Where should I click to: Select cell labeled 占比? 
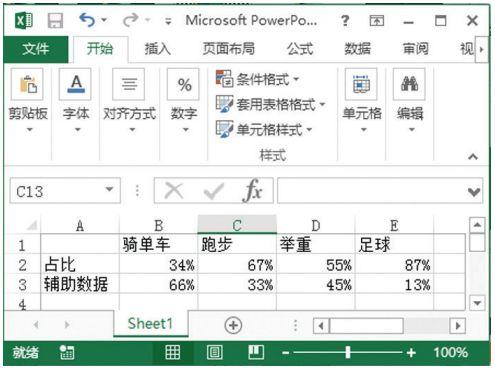tap(80, 265)
